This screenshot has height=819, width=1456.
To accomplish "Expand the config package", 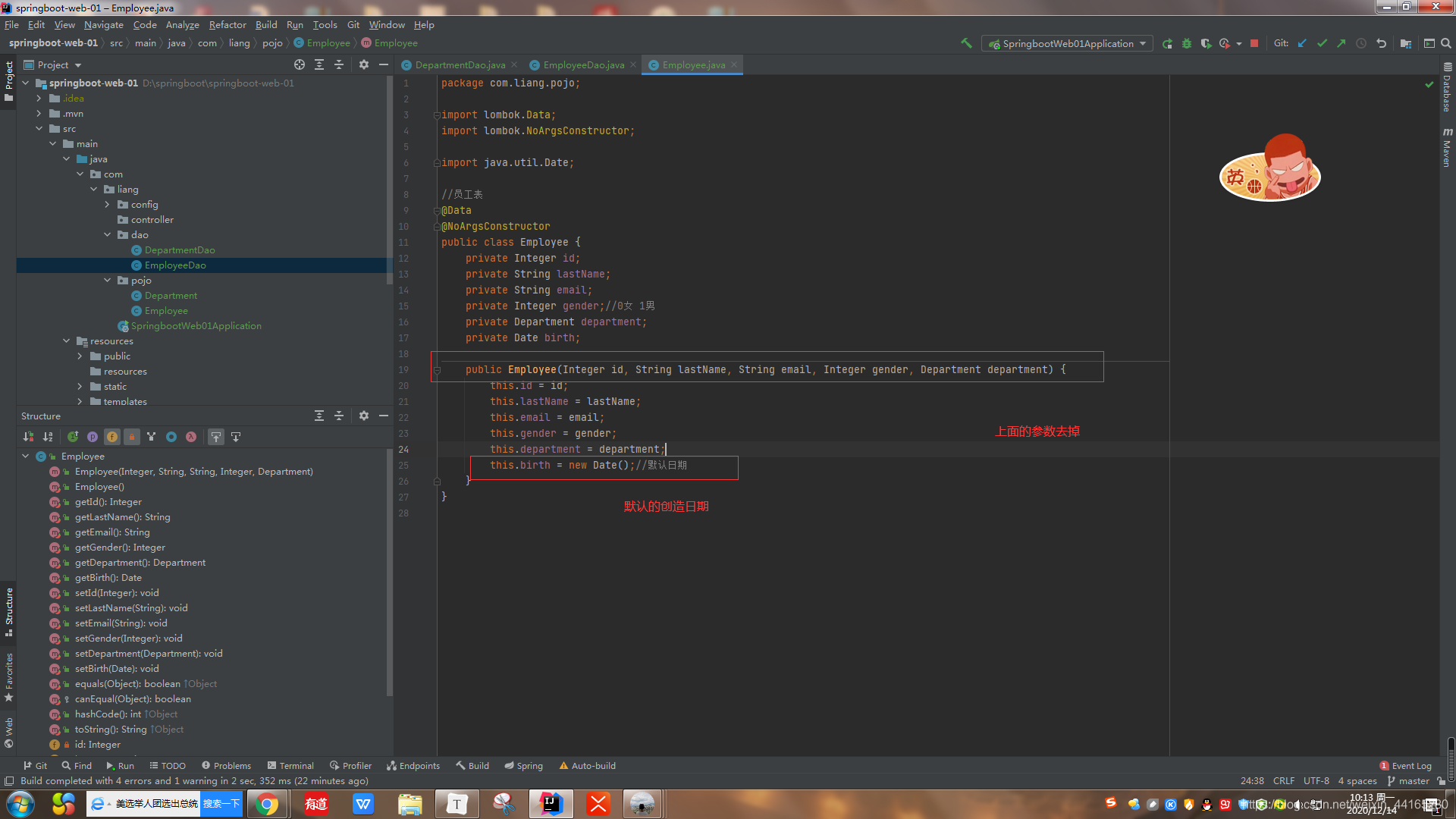I will coord(108,205).
